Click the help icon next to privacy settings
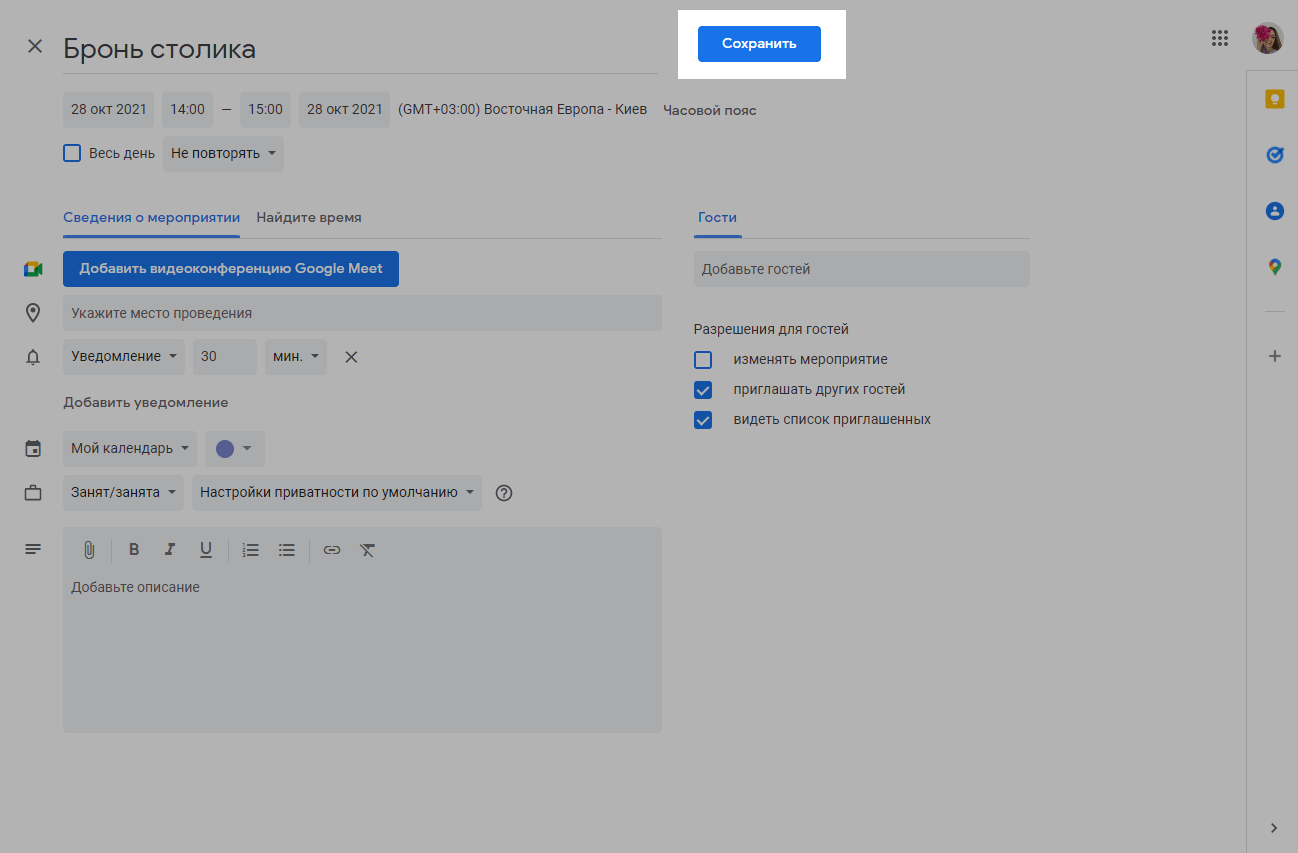 504,493
